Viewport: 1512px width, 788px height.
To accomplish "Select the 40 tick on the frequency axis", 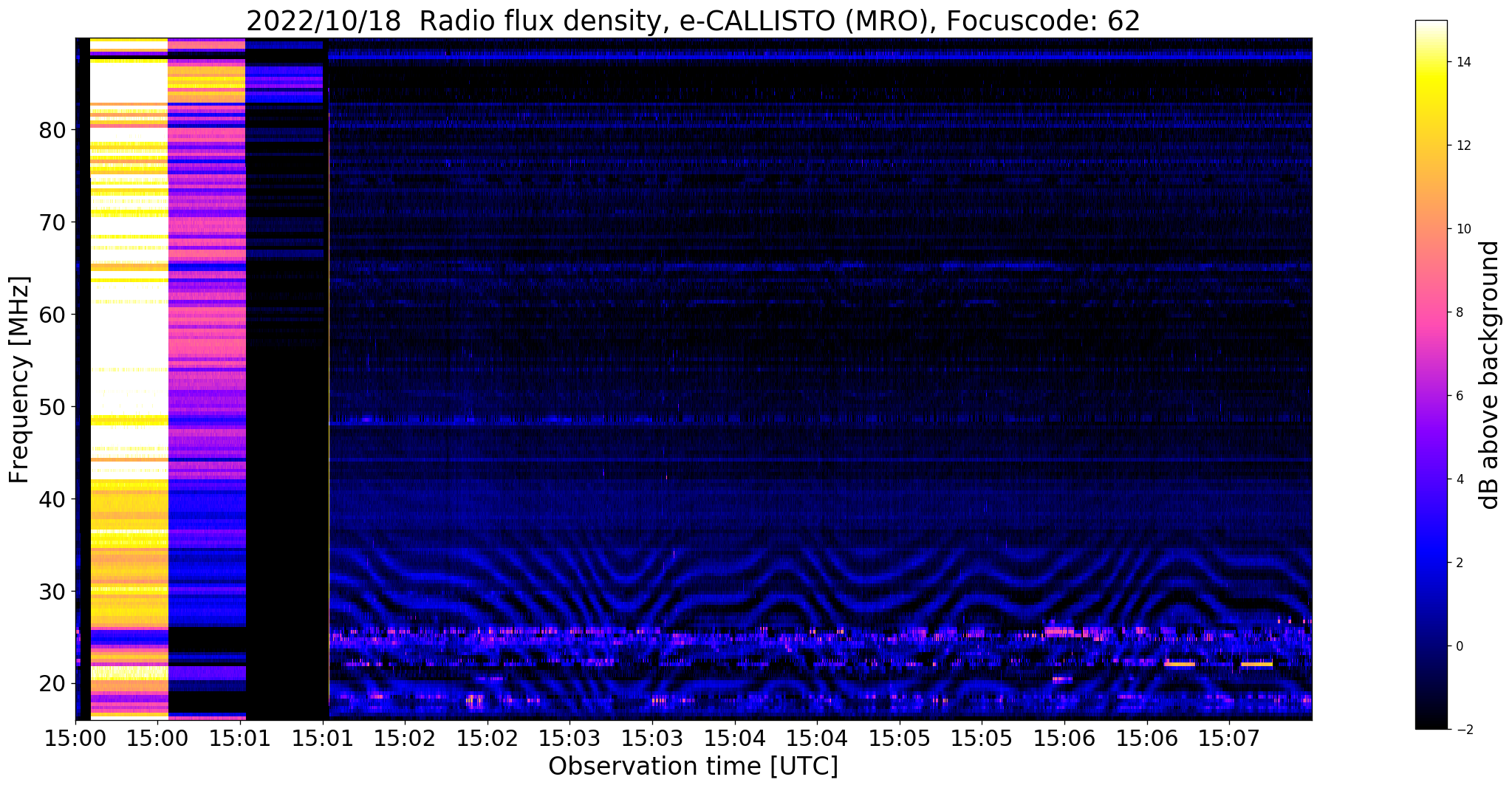I will click(x=52, y=499).
